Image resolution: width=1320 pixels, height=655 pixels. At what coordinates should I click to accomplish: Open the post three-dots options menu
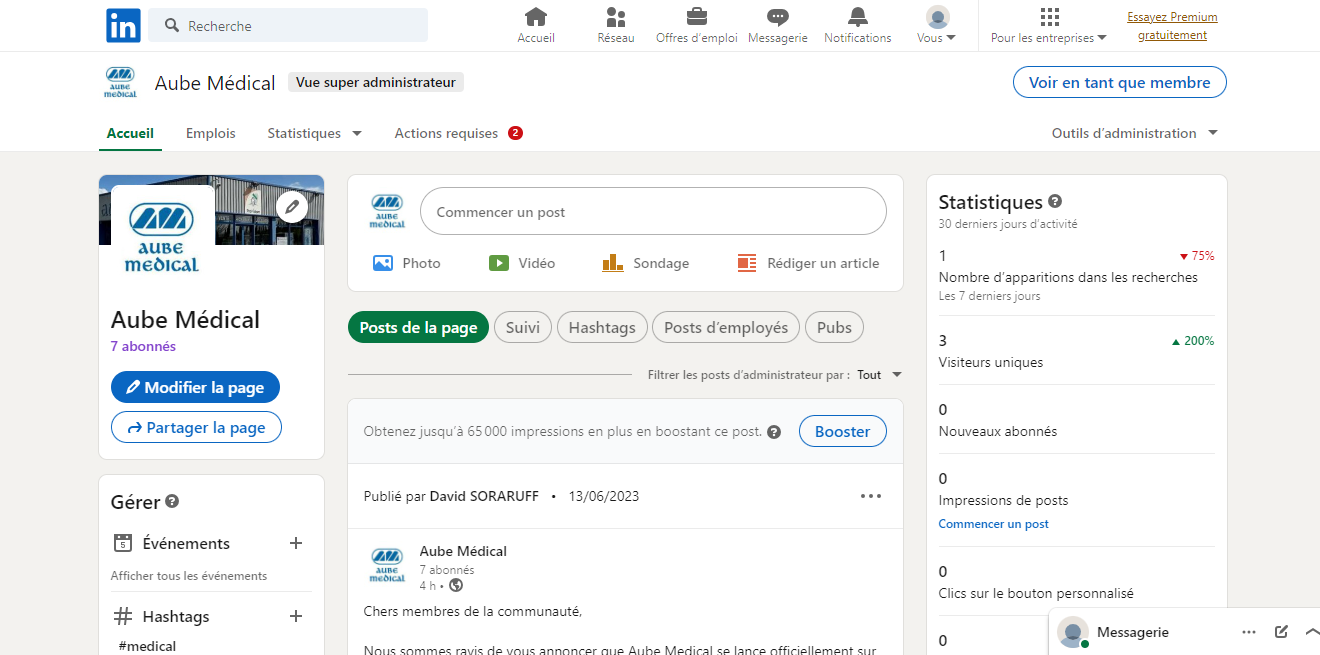[x=871, y=496]
